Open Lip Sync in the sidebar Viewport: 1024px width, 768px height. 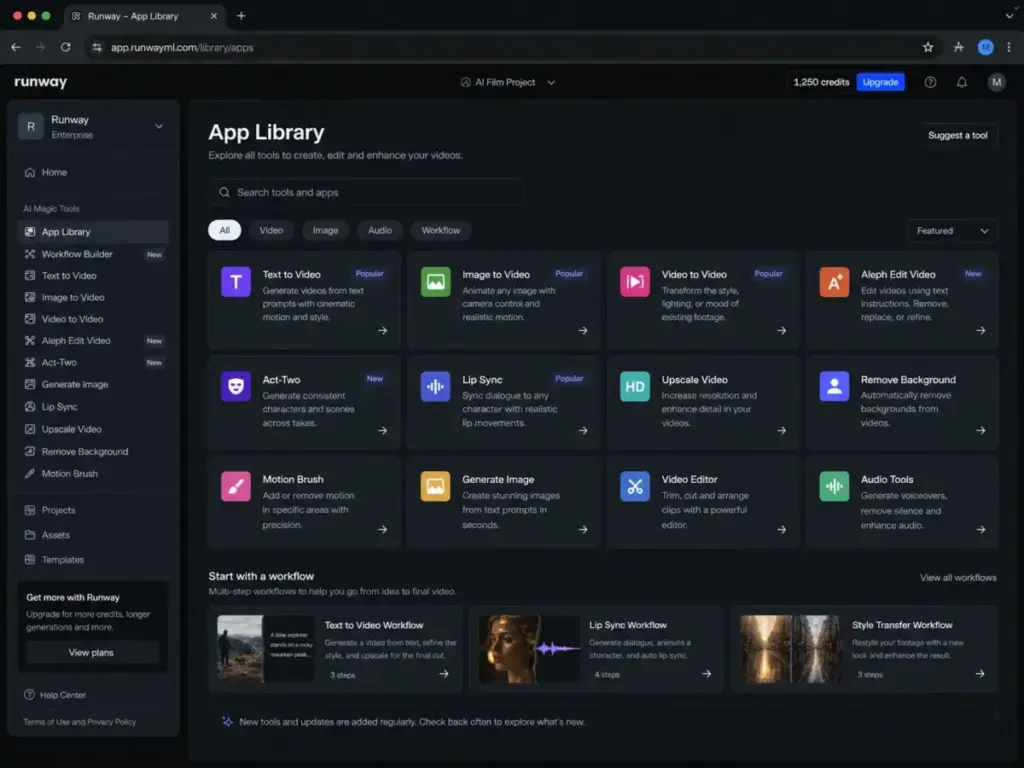(x=93, y=406)
